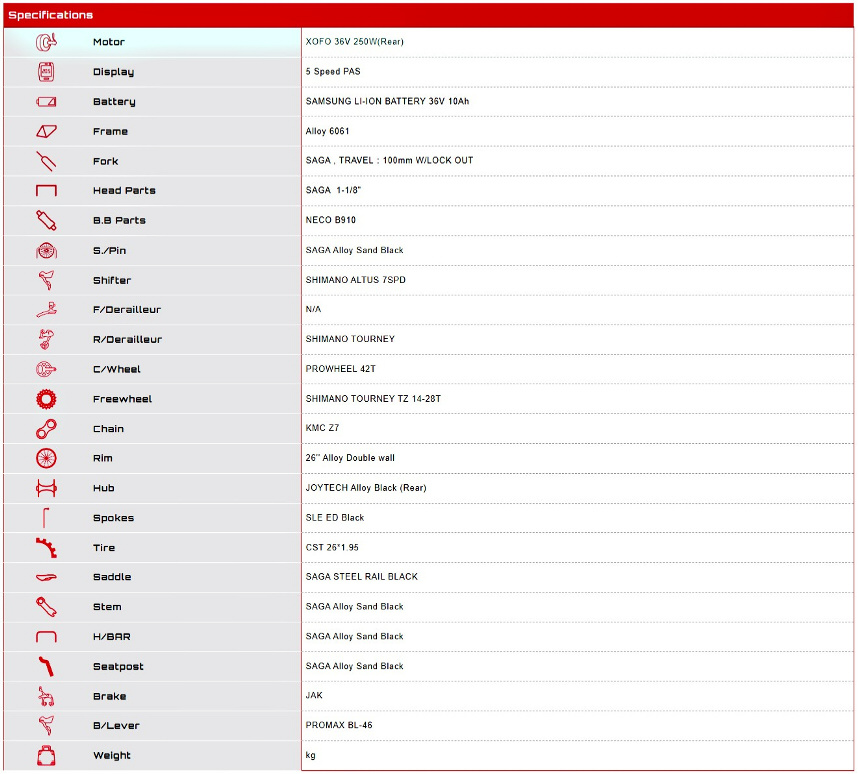This screenshot has width=858, height=774.
Task: Click value 'KMC Z7'
Action: 322,428
